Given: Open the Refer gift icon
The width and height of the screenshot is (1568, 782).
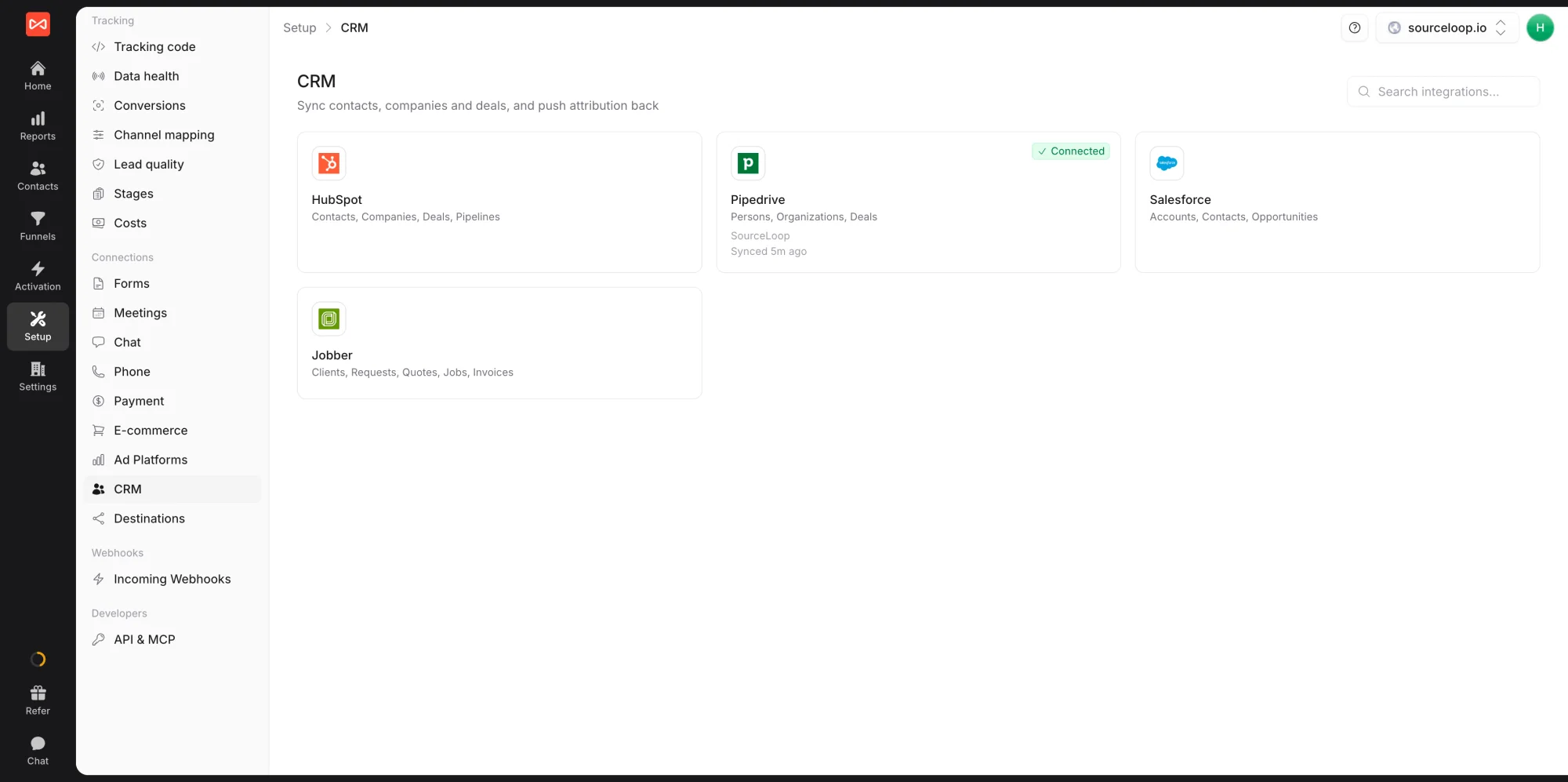Looking at the screenshot, I should coord(38,693).
